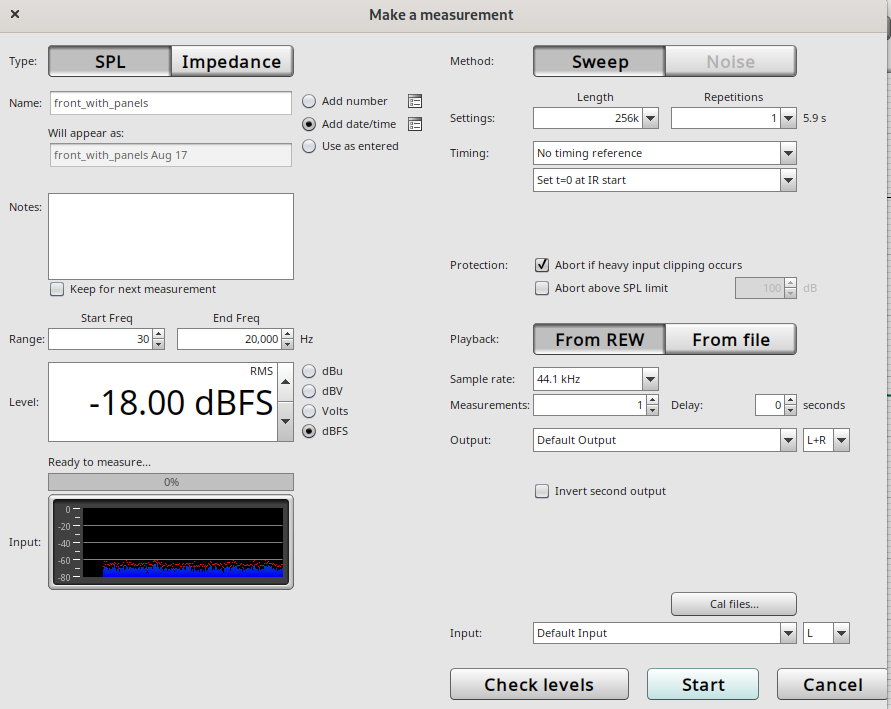Increase the Start Freq stepper
This screenshot has width=891, height=709.
coord(158,335)
